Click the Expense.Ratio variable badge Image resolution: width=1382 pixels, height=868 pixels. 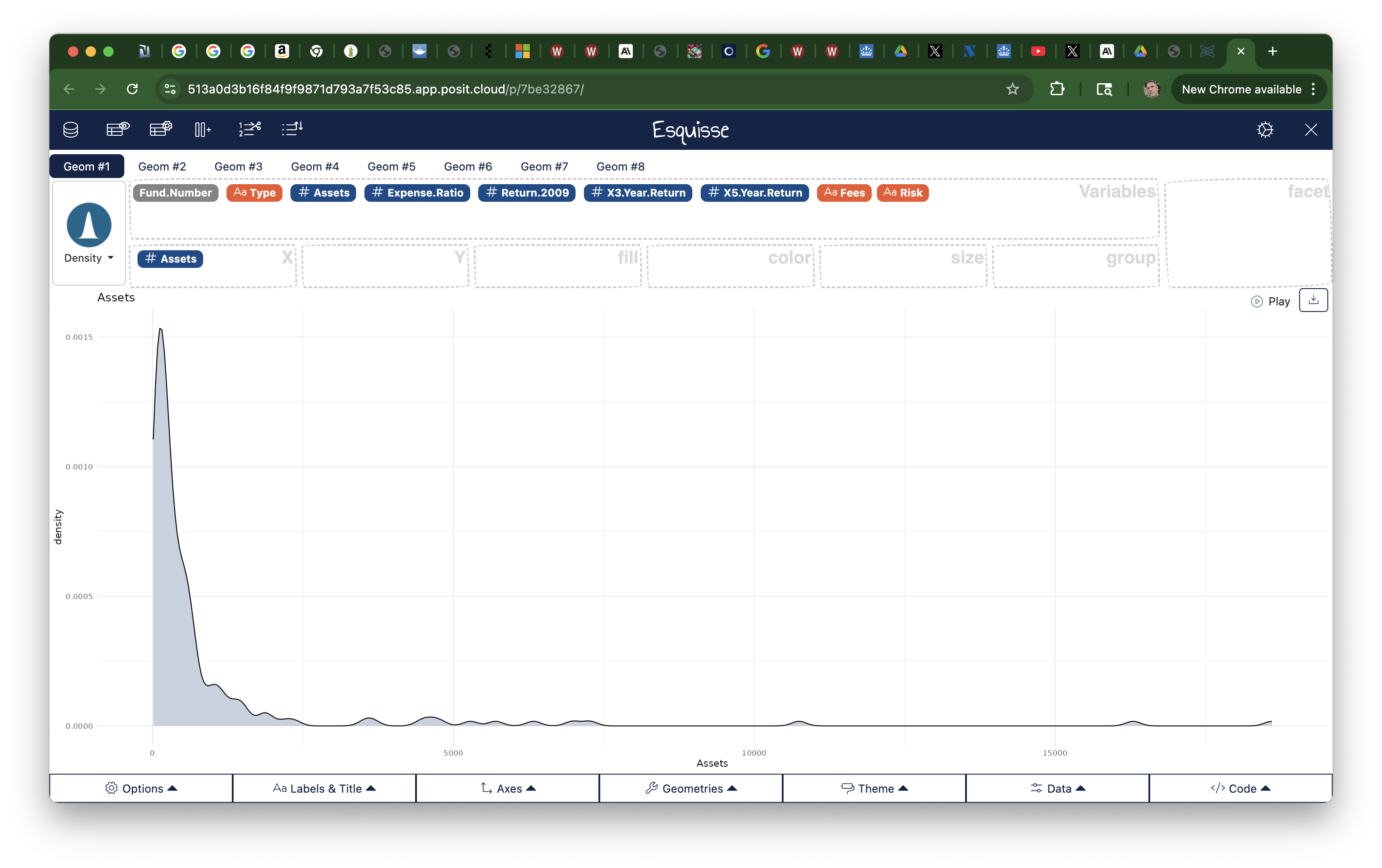click(x=417, y=193)
